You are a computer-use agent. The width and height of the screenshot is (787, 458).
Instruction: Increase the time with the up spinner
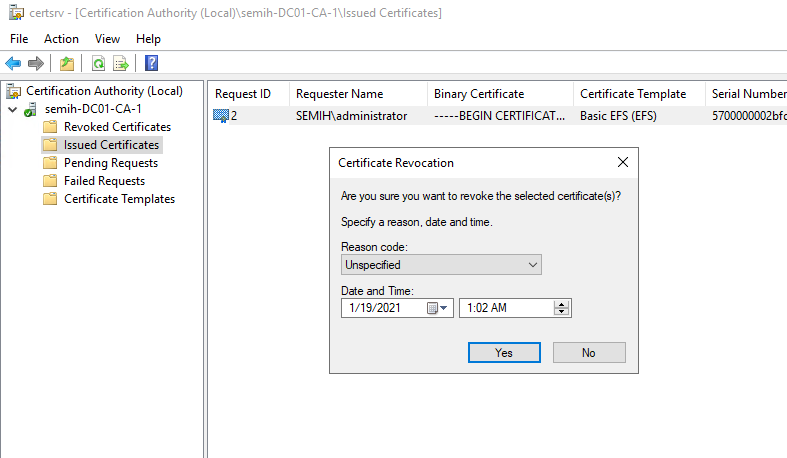tap(562, 304)
